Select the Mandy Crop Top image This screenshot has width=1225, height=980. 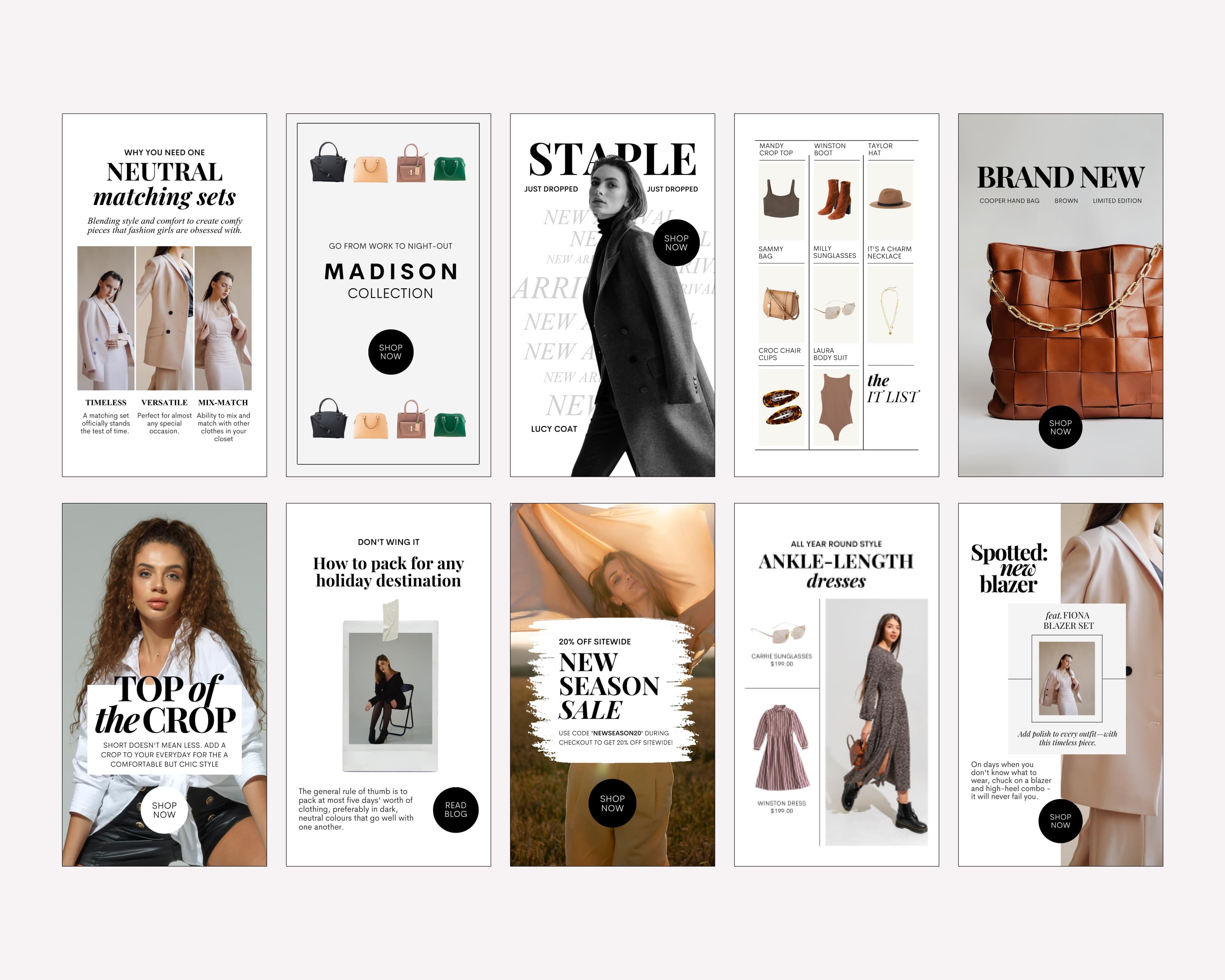coord(781,200)
